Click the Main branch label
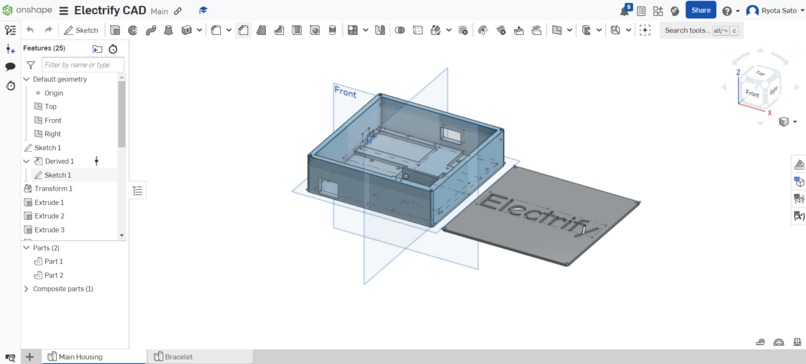Screen dimensions: 806x364 pyautogui.click(x=159, y=11)
